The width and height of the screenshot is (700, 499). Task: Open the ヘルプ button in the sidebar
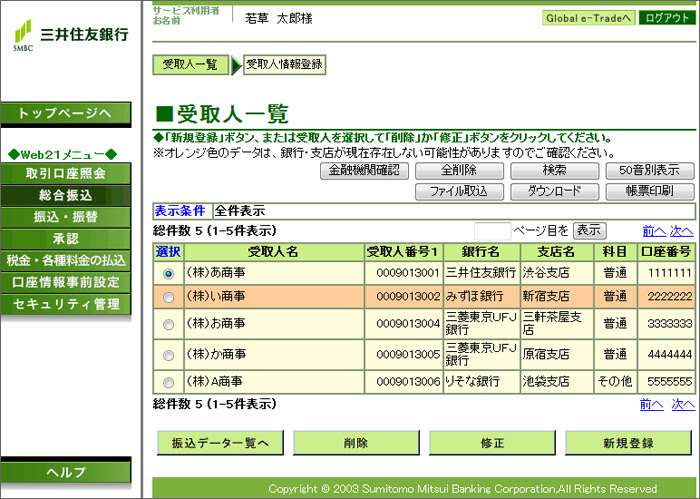click(x=66, y=472)
